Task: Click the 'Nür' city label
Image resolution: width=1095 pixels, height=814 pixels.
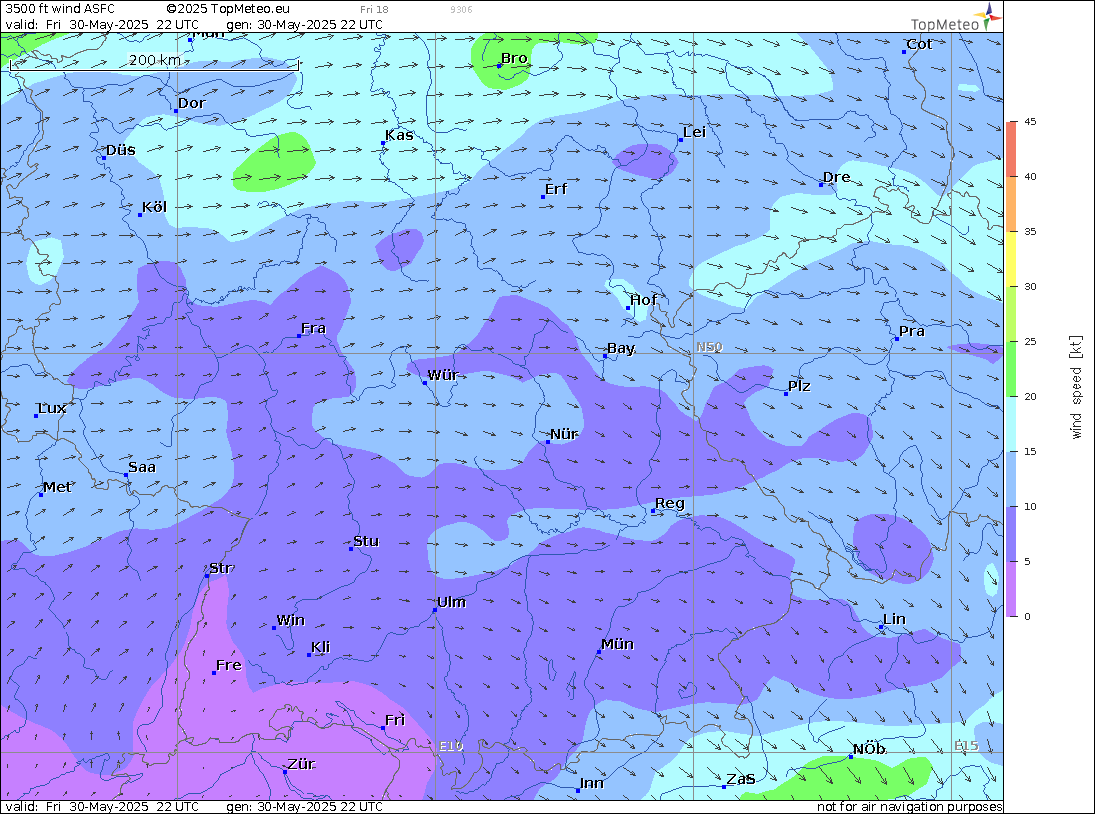Action: click(x=564, y=434)
